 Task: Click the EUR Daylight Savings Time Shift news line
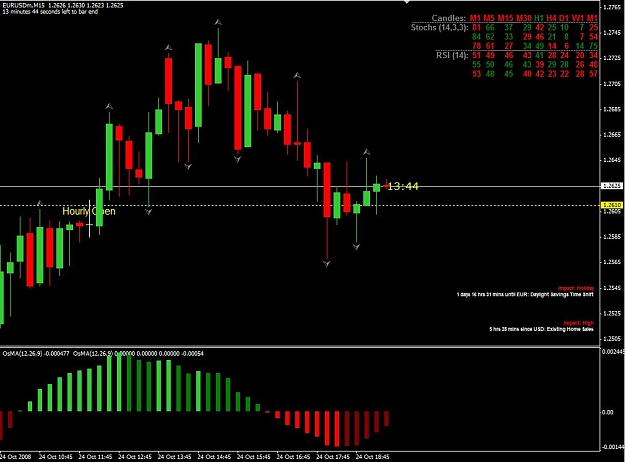click(x=525, y=295)
